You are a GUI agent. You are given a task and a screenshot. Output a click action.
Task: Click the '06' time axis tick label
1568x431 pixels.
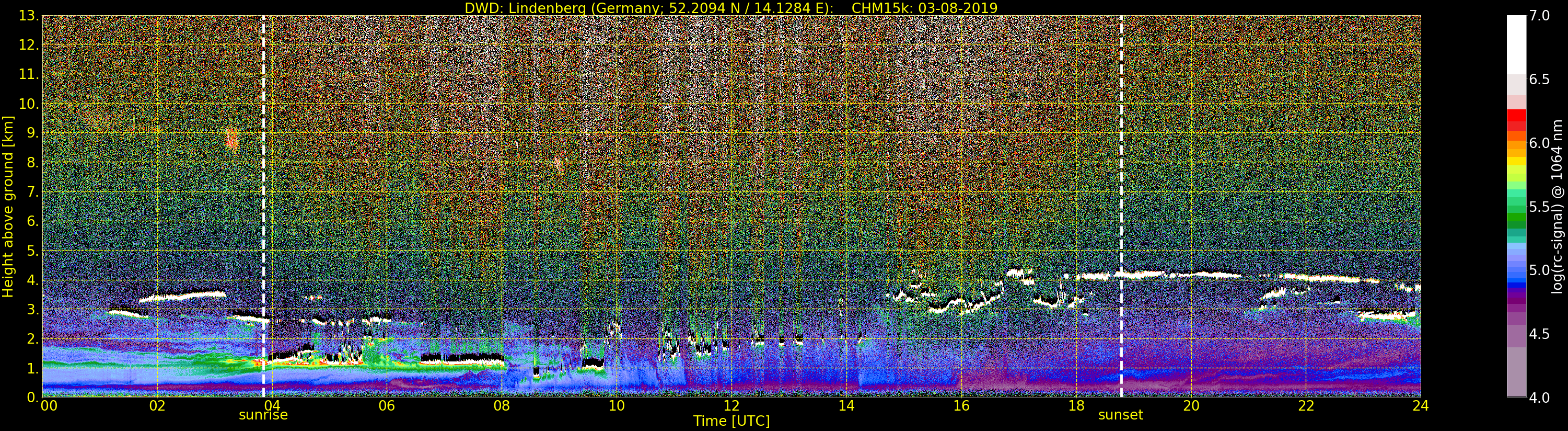[387, 406]
